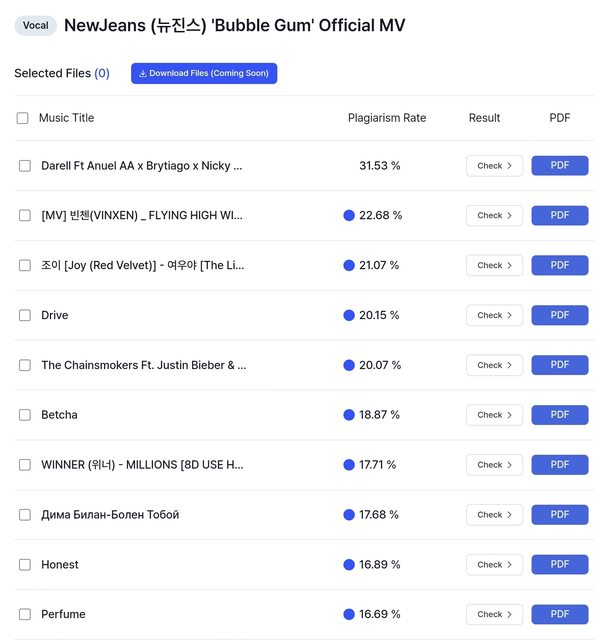Click the blue dot beside 17.68 %
The width and height of the screenshot is (600, 640).
pyautogui.click(x=349, y=515)
